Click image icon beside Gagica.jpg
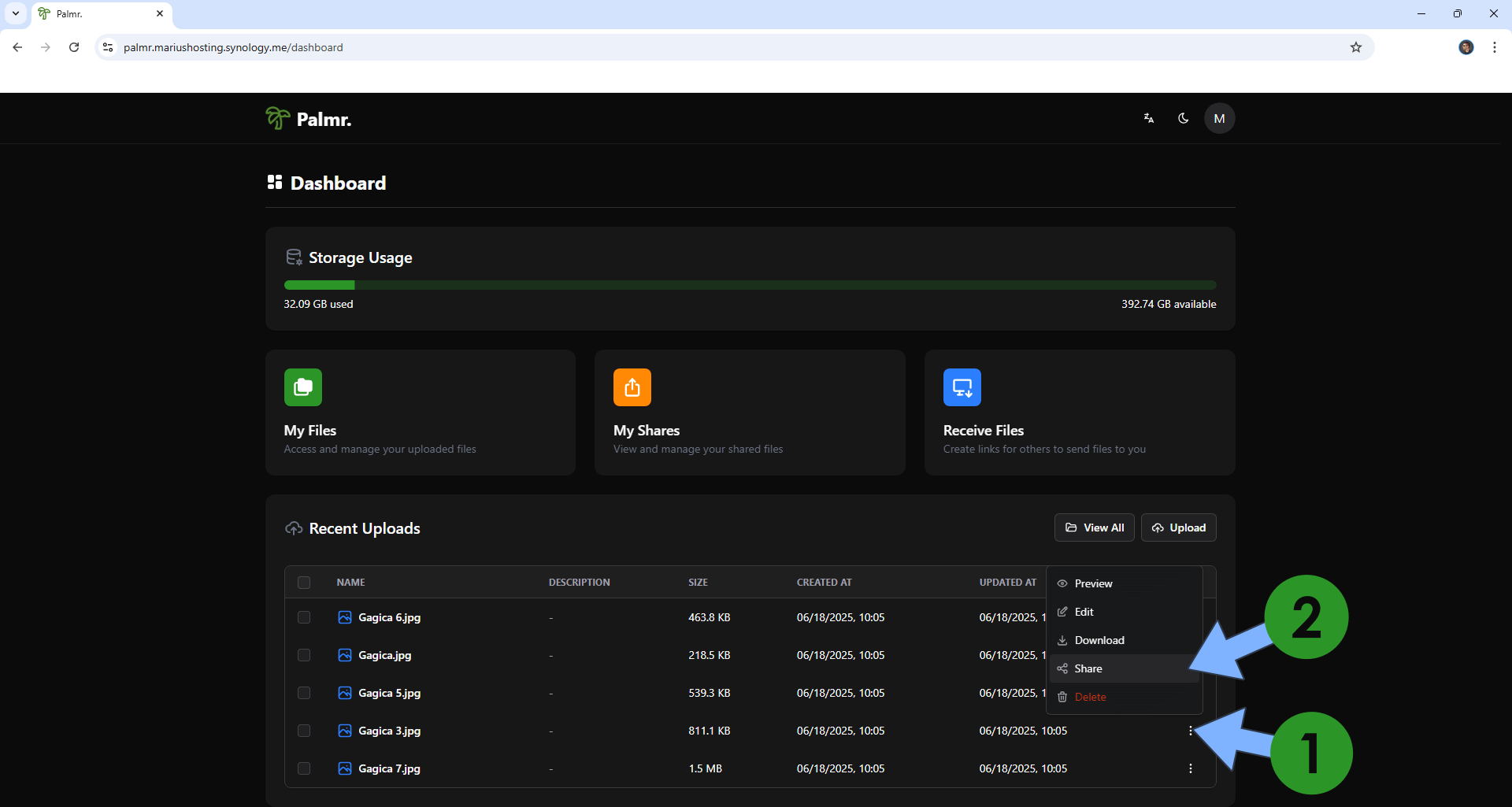 tap(345, 655)
